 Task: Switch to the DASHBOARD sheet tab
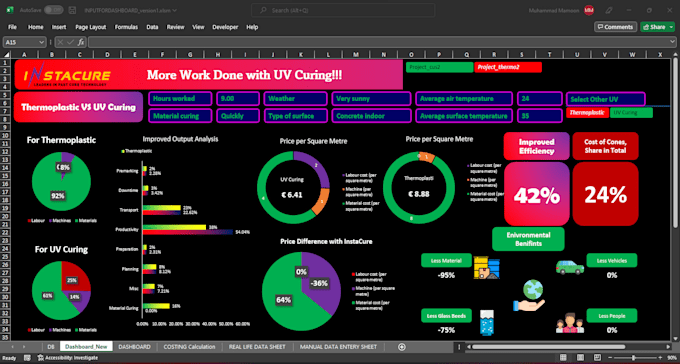pos(134,347)
